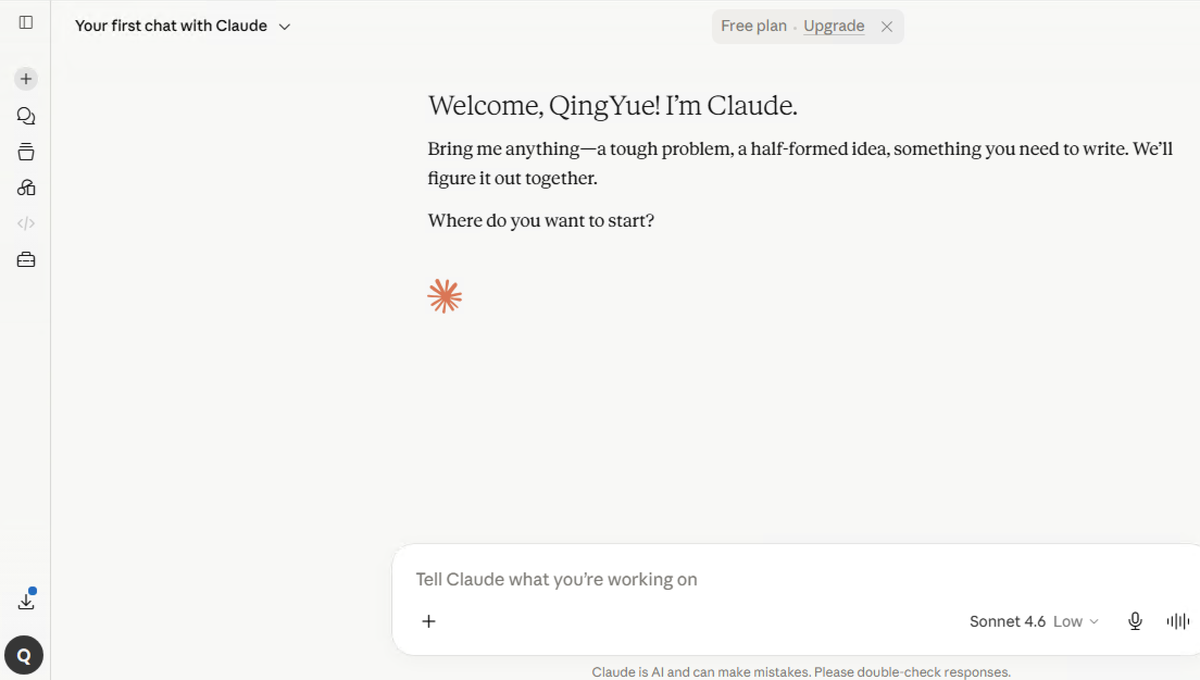This screenshot has width=1200, height=680.
Task: Open the Code brackets icon
Action: pyautogui.click(x=26, y=224)
